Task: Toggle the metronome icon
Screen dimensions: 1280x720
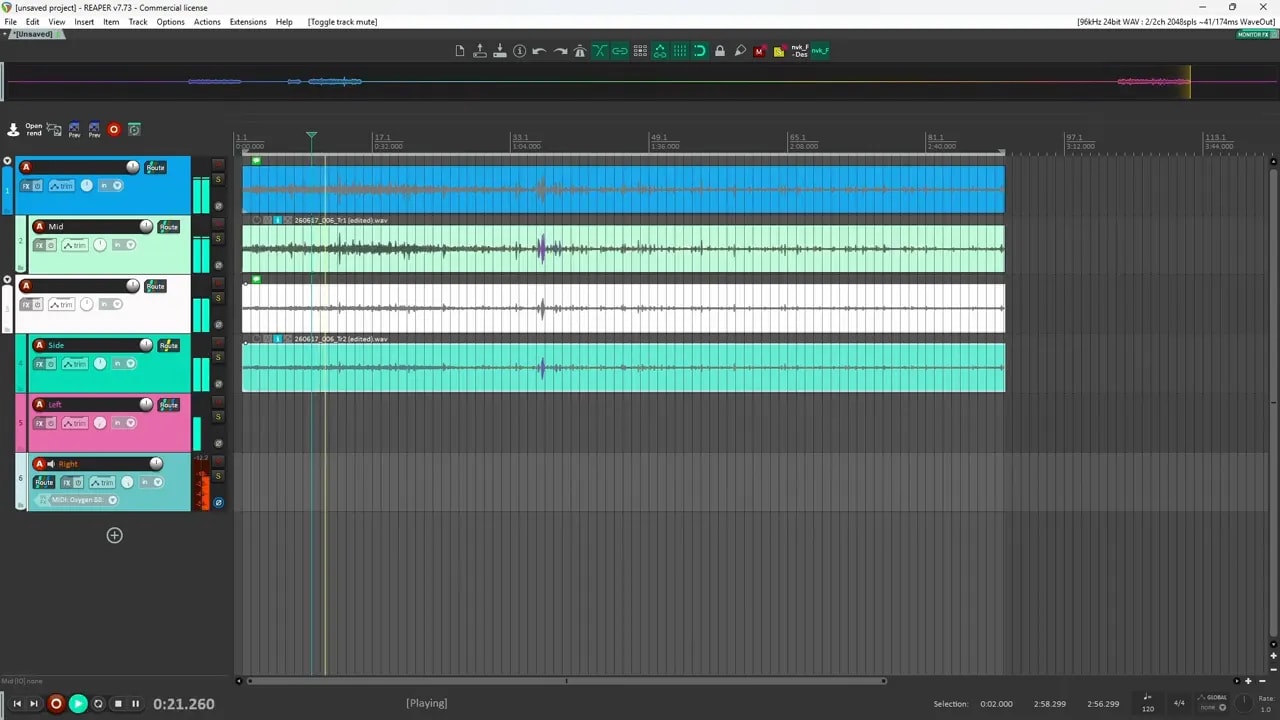Action: click(579, 51)
